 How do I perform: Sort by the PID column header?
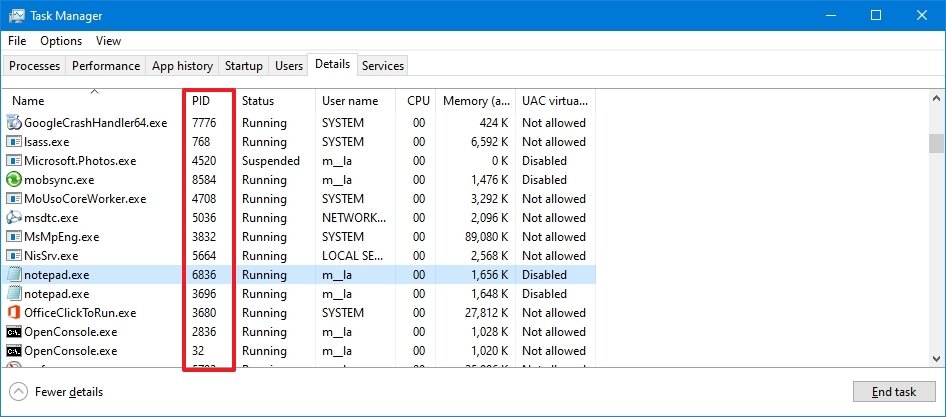coord(201,101)
